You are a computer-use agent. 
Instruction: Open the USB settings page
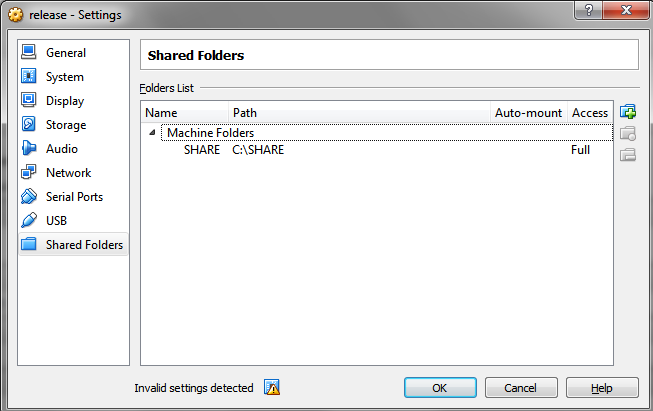(x=56, y=221)
